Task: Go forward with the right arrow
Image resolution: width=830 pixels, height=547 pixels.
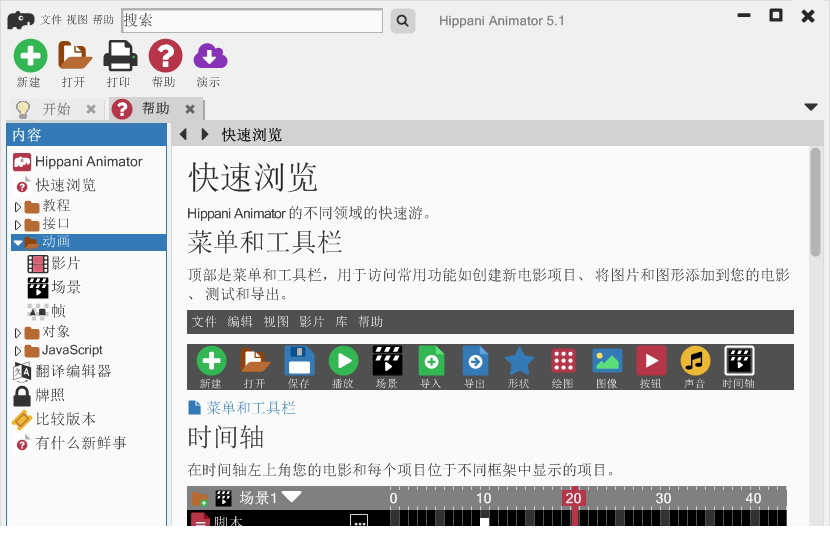Action: tap(205, 134)
